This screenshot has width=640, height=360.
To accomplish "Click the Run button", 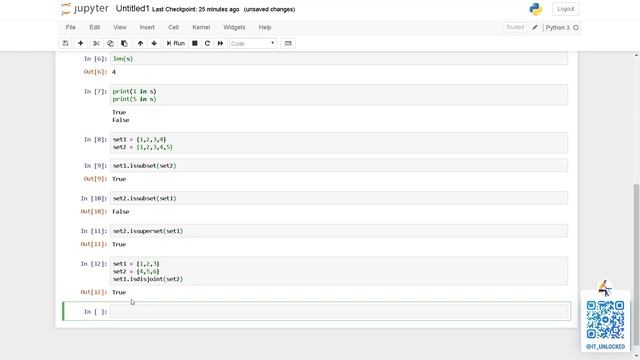I will [176, 43].
